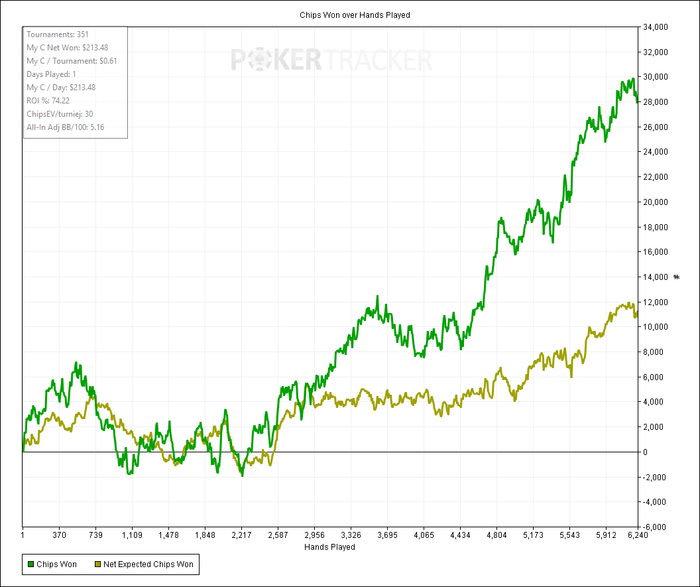Click the 'All-In Adj BB/100: 5.16' stat
The image size is (700, 587).
coord(65,127)
